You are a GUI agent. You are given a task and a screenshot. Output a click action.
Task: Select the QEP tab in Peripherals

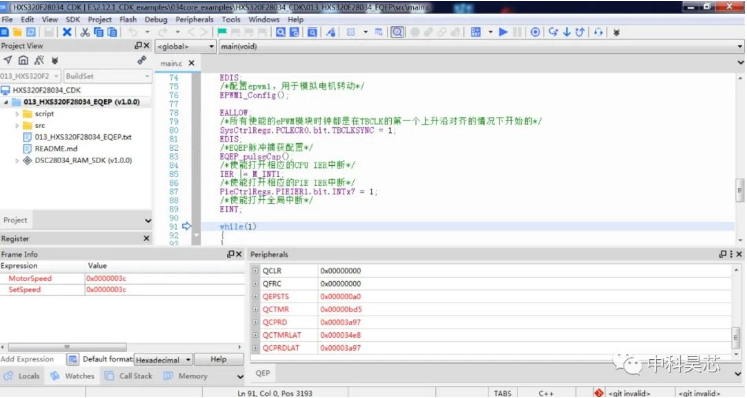pos(262,373)
